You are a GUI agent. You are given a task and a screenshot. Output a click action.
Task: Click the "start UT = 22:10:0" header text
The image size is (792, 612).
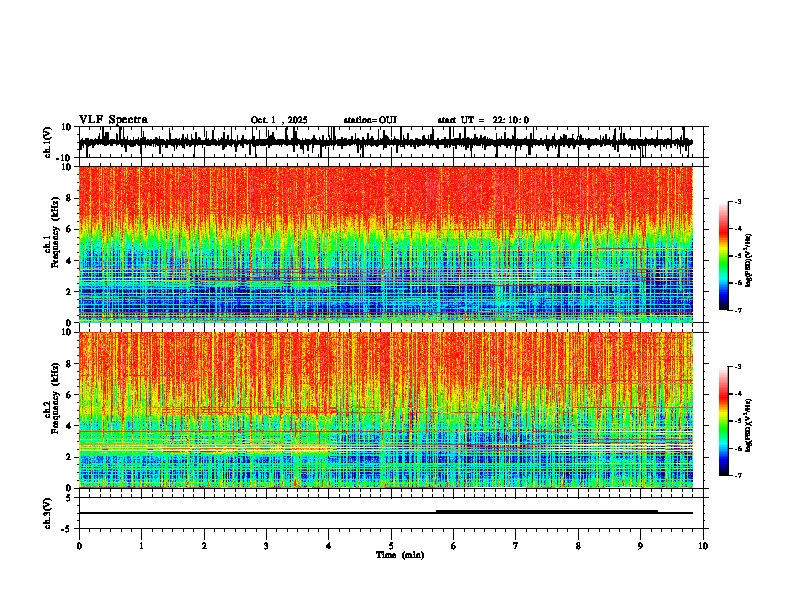pyautogui.click(x=483, y=120)
